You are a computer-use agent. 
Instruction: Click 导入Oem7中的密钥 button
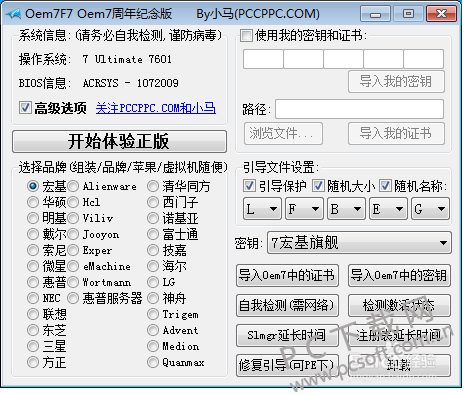click(399, 275)
